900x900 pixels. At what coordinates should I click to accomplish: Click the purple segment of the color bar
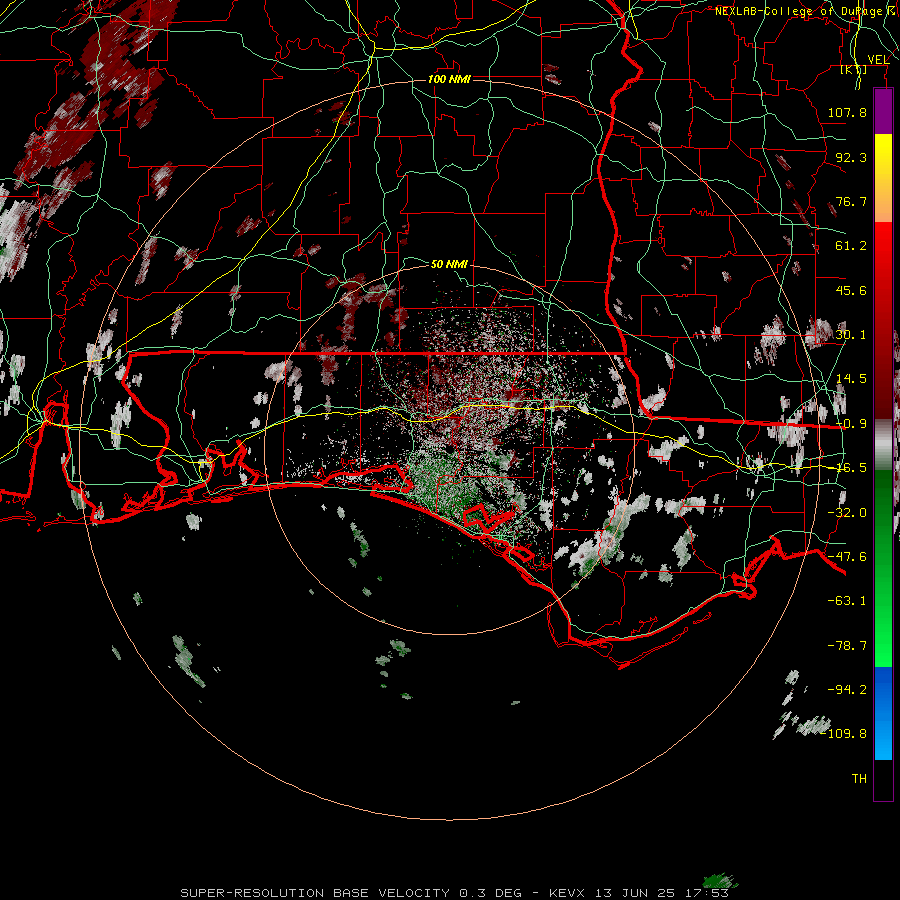[x=883, y=112]
